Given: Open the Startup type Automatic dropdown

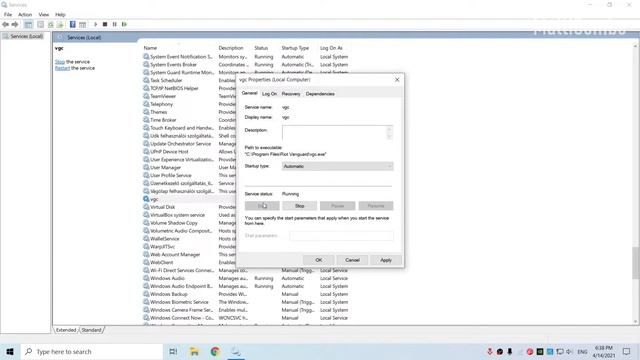Looking at the screenshot, I should coord(338,166).
